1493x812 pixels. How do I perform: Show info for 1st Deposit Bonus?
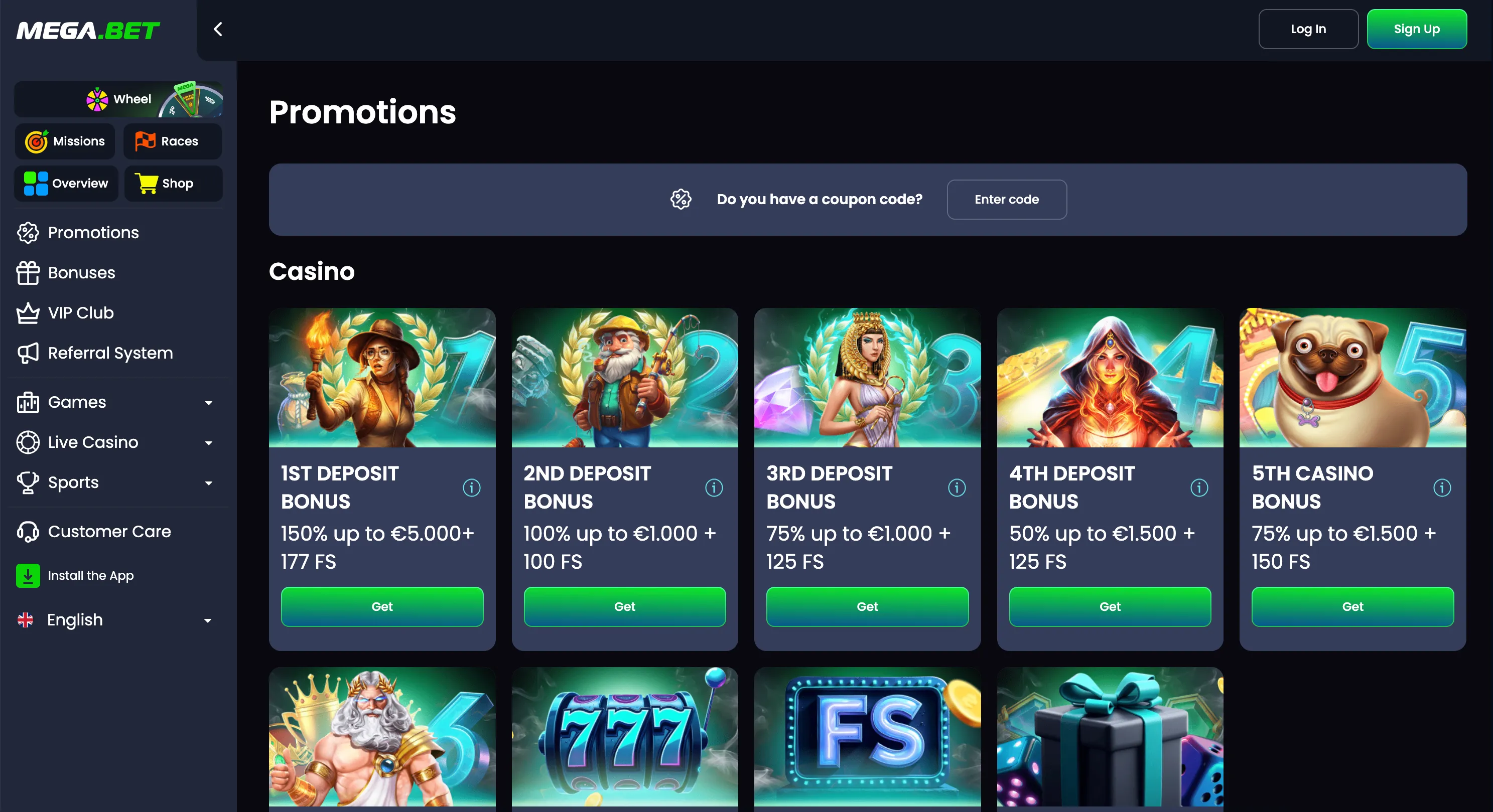(x=471, y=488)
